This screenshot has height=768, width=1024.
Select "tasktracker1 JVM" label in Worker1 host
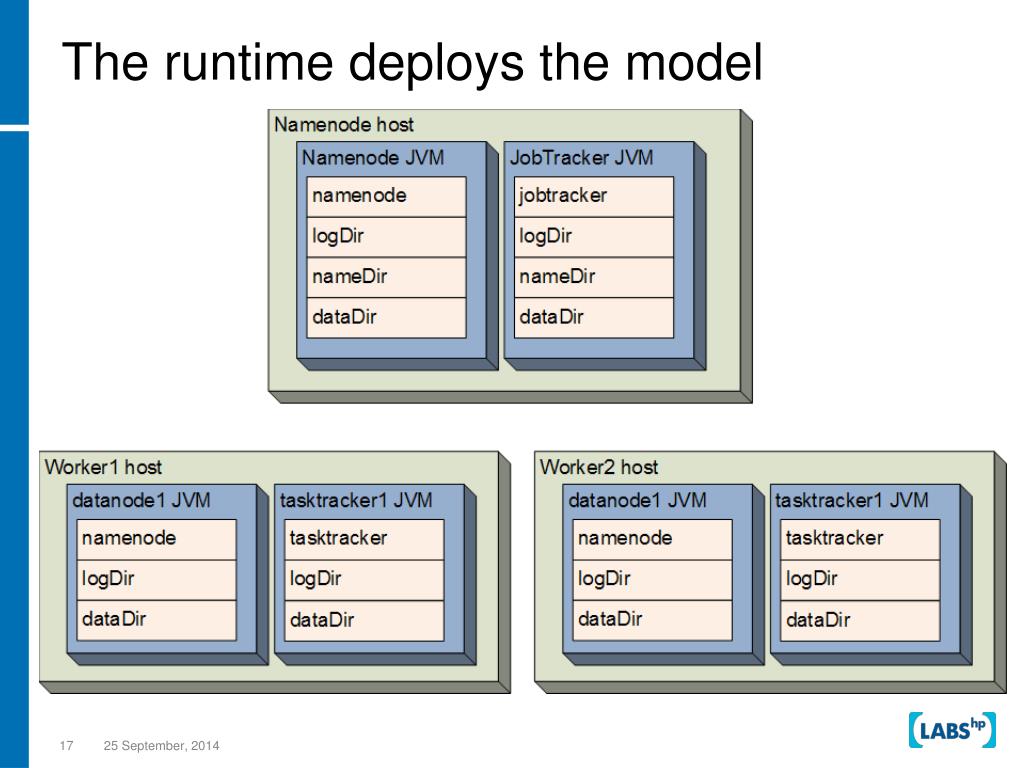point(356,500)
